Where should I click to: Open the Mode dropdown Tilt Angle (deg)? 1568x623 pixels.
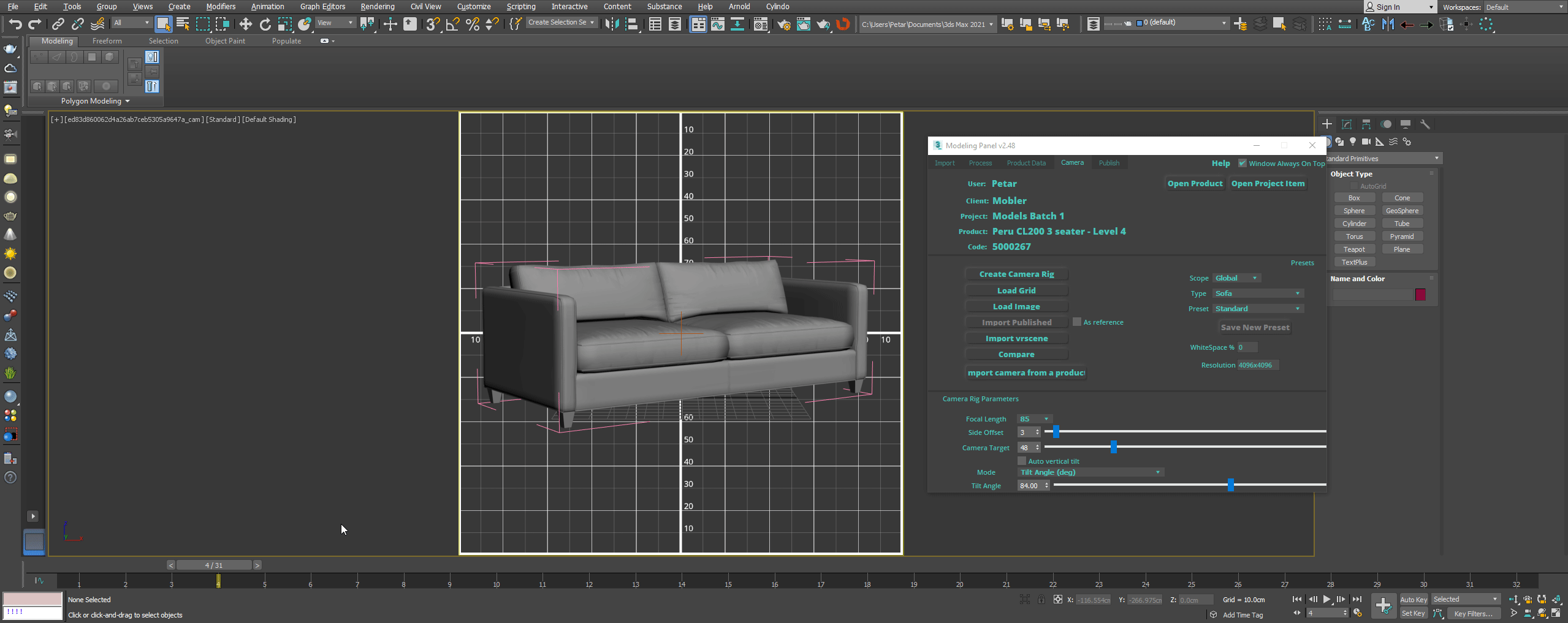pyautogui.click(x=1090, y=472)
